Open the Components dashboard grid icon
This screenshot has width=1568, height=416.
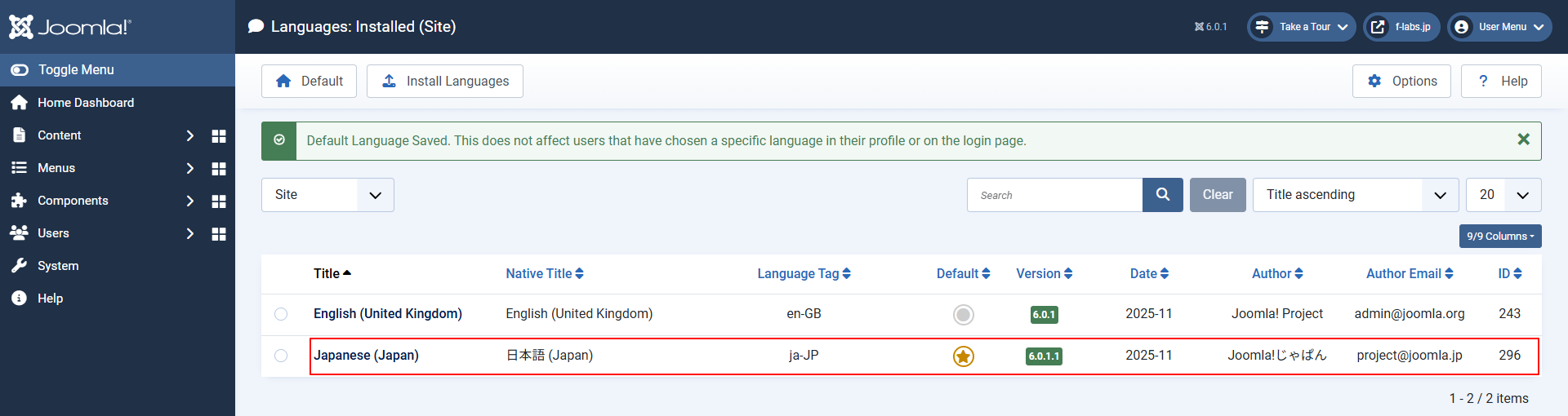[219, 201]
